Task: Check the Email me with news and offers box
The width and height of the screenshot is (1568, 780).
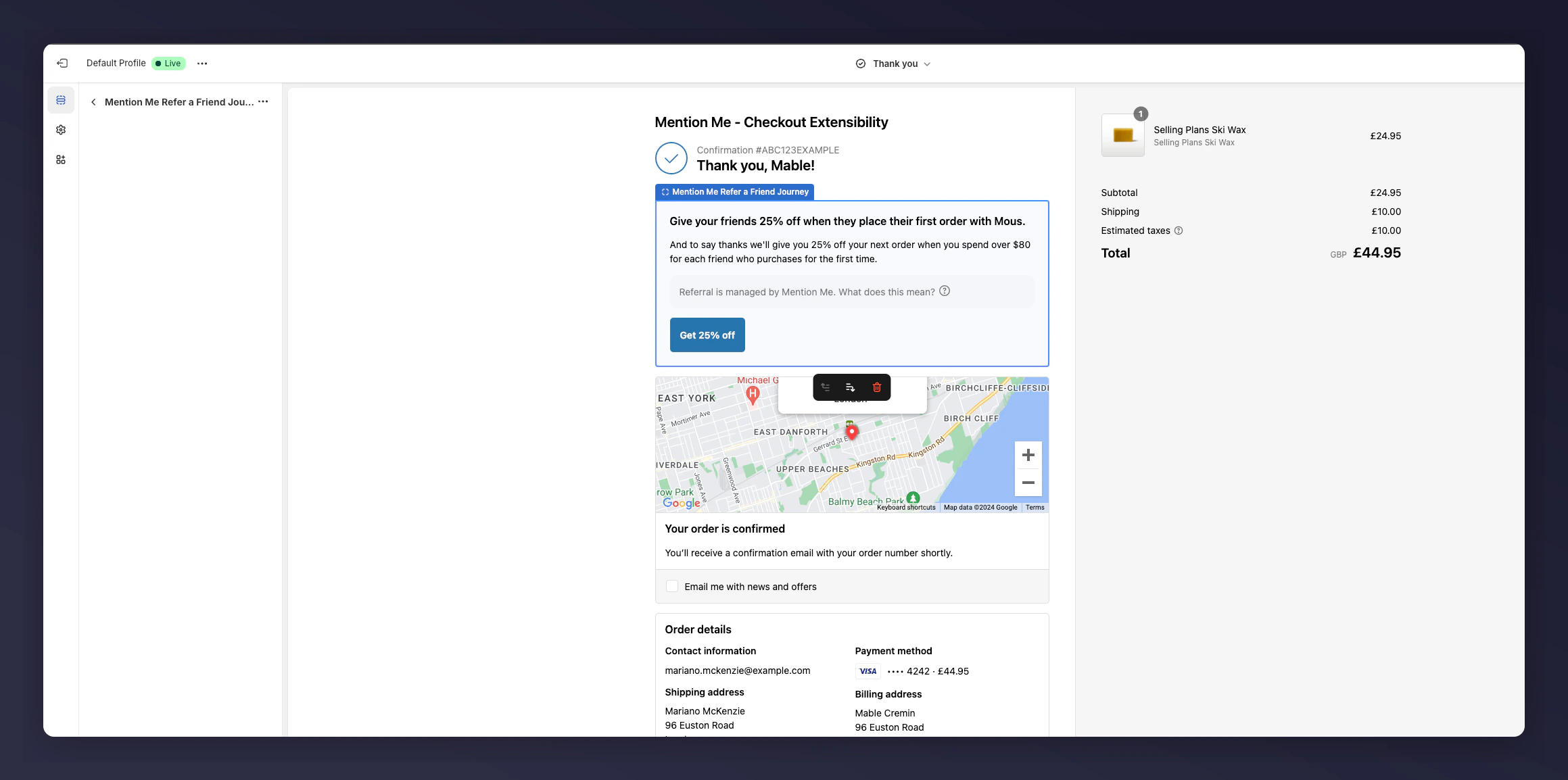Action: (x=672, y=586)
